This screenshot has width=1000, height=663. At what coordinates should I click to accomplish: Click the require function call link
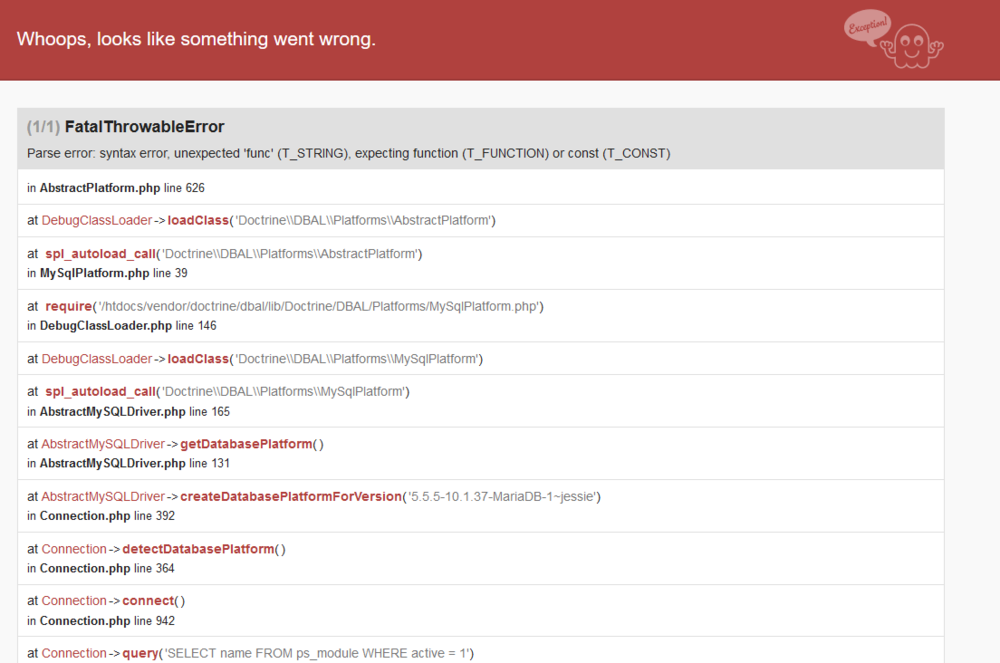(67, 306)
